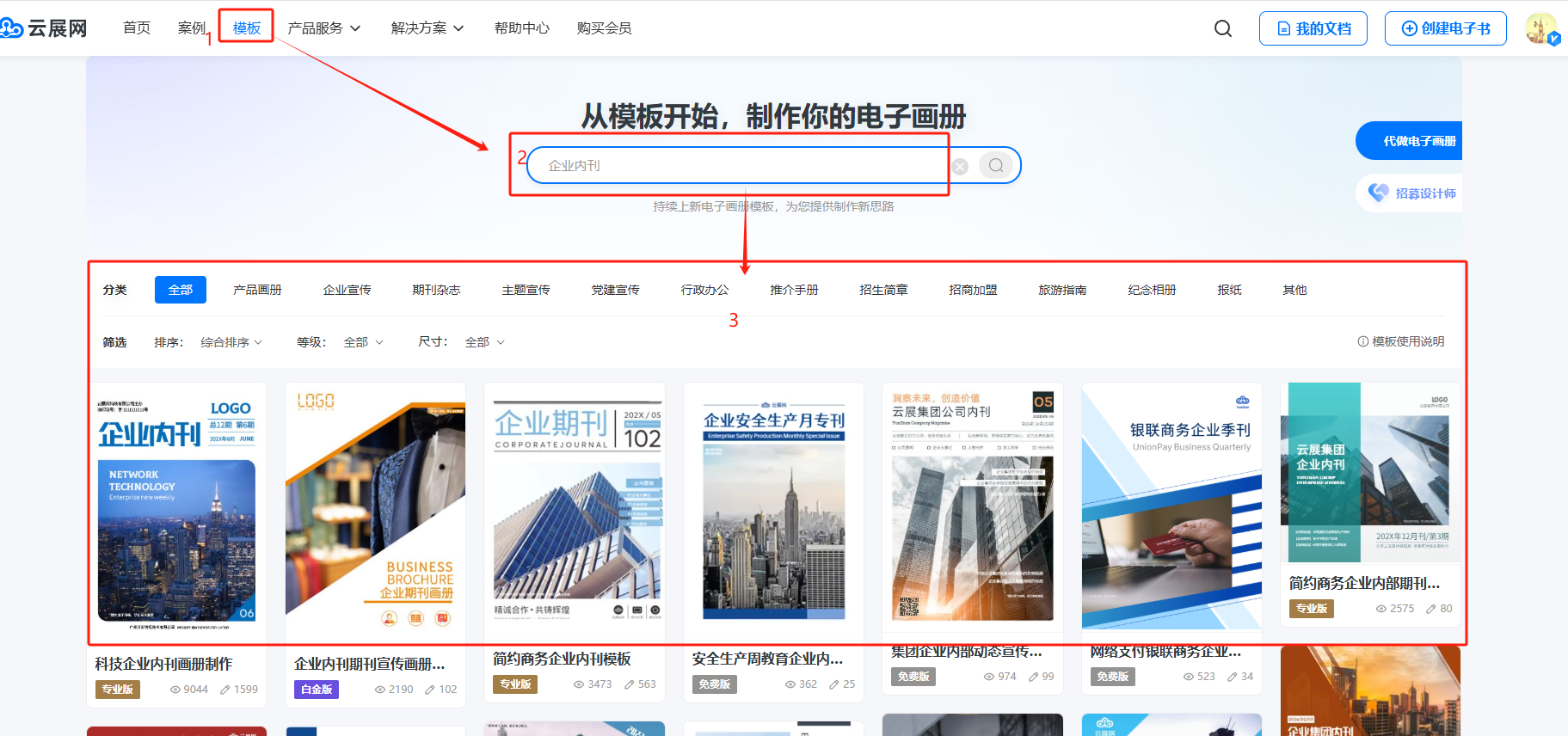Click the 云展网 logo

coord(45,28)
